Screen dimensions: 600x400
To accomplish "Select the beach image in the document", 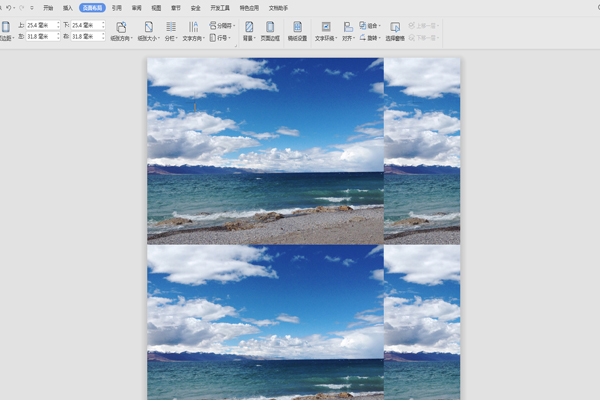I will [265, 150].
